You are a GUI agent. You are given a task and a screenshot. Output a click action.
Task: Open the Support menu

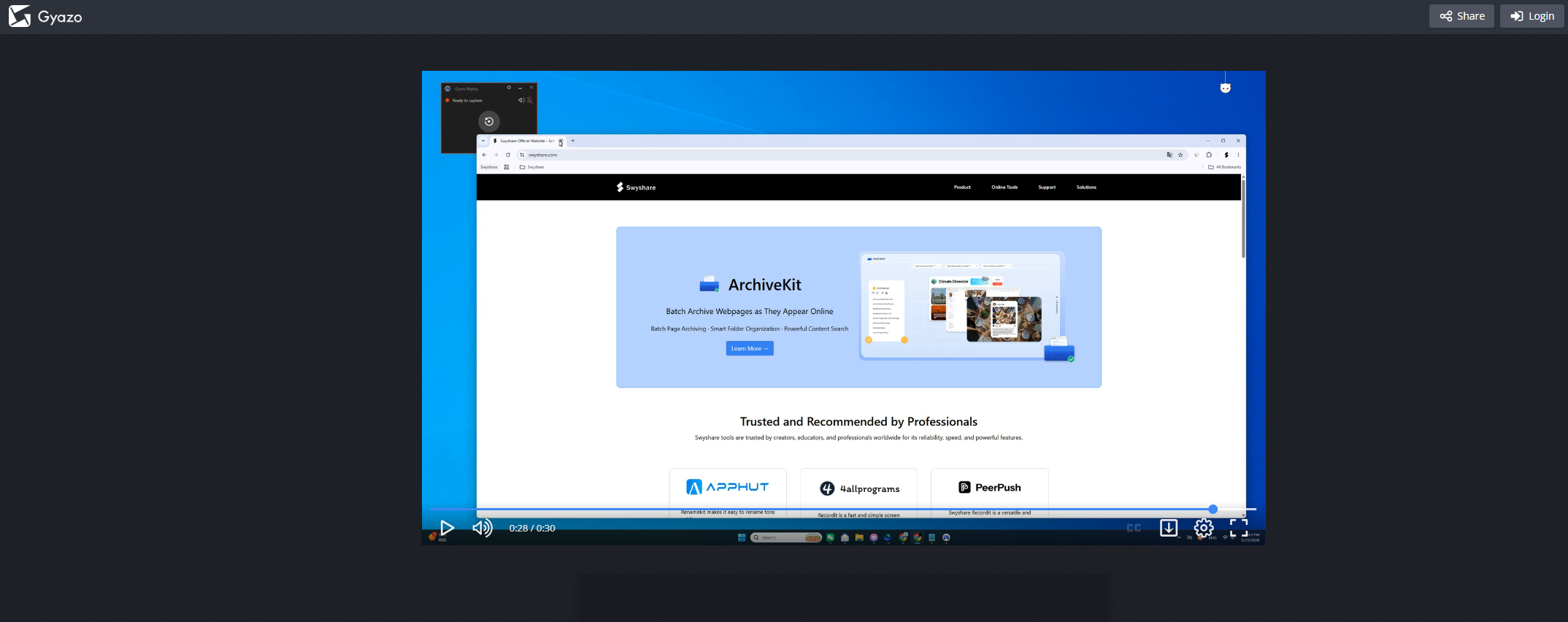point(1047,188)
